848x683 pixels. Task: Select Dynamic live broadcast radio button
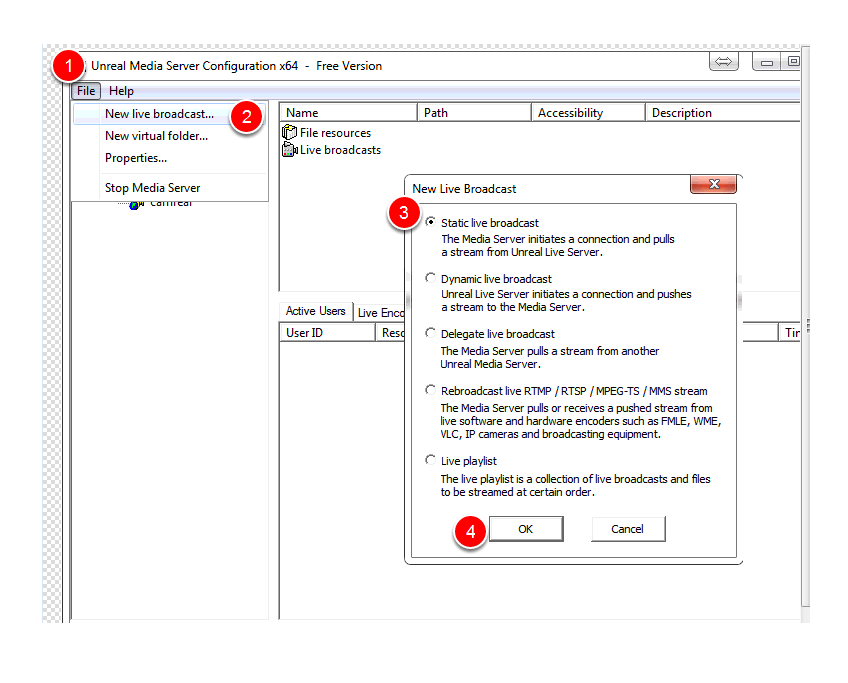[430, 278]
